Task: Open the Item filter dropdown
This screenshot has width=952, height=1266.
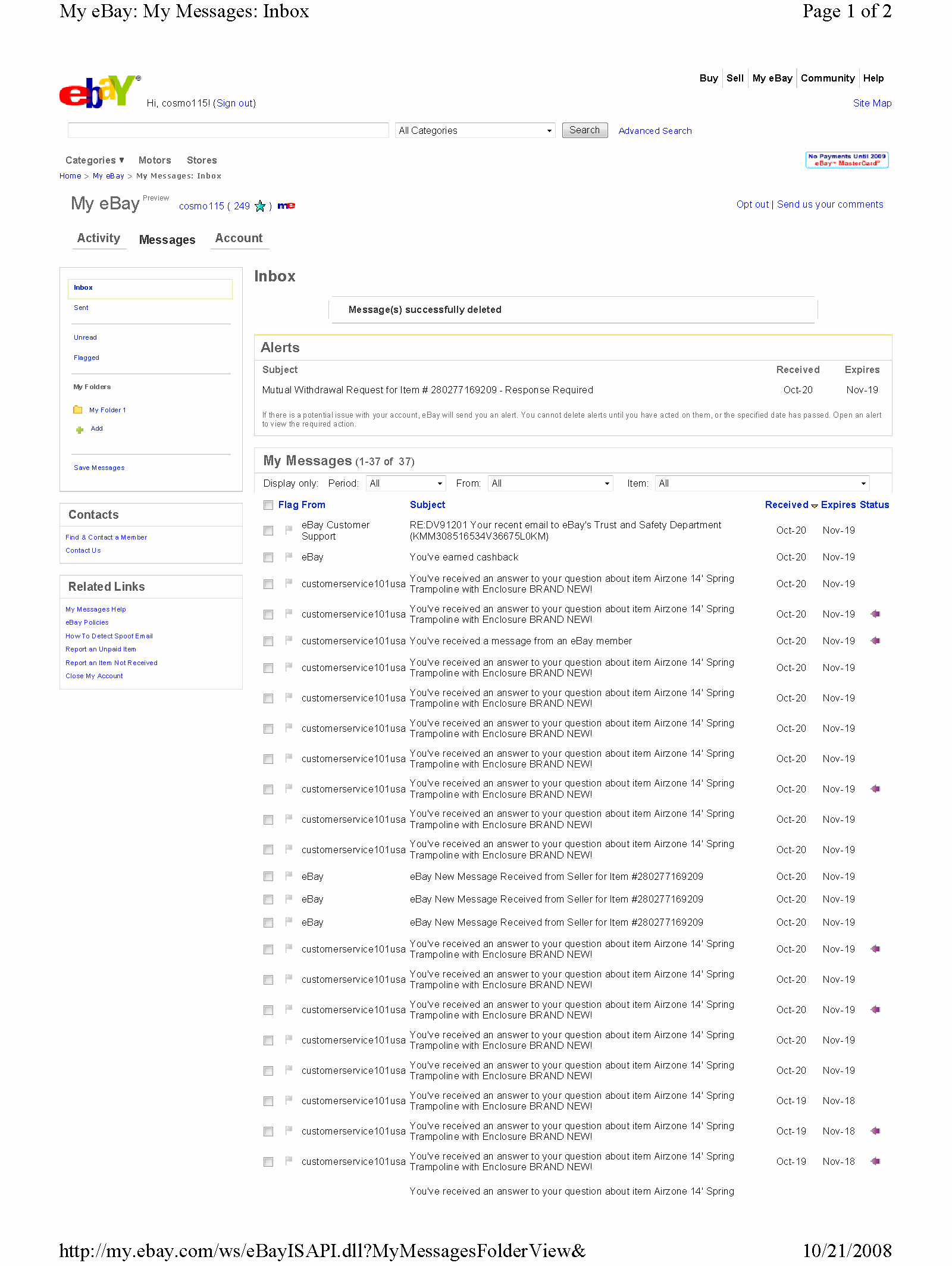Action: [762, 484]
